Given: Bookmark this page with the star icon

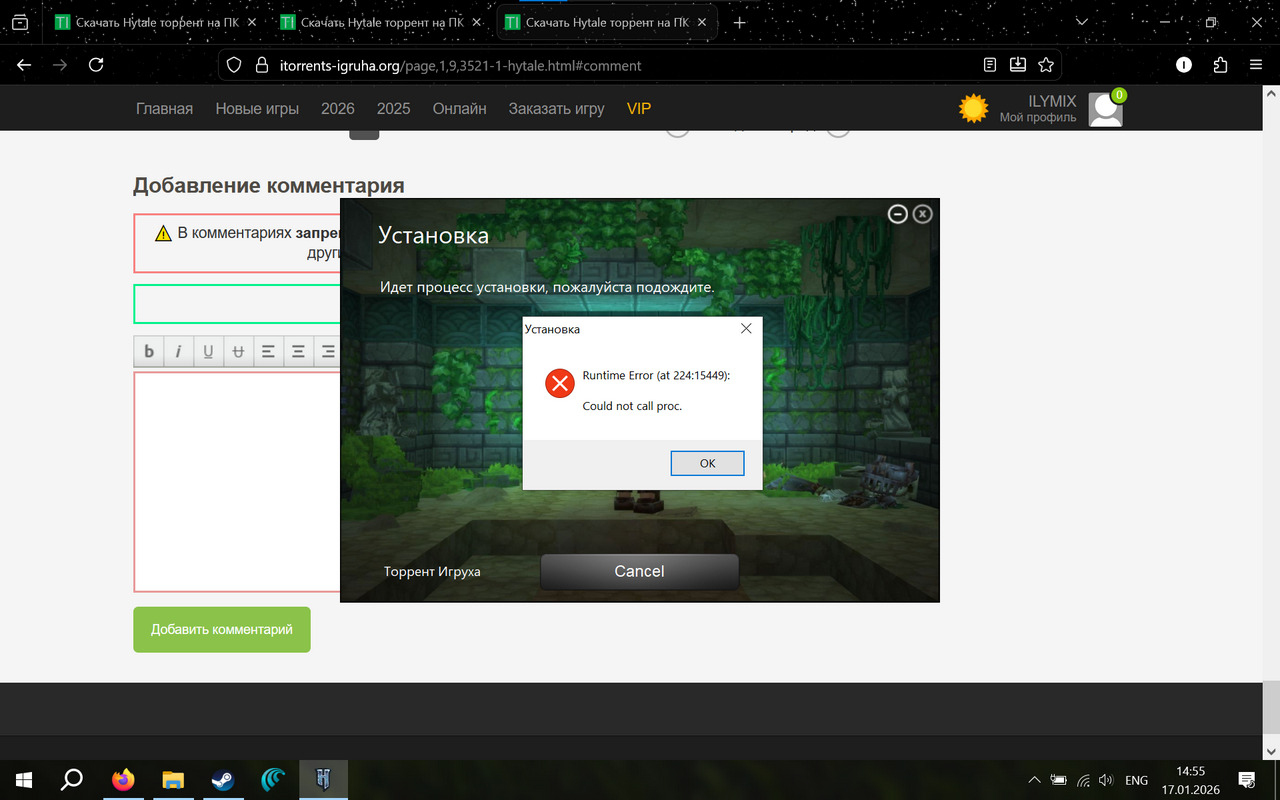Looking at the screenshot, I should pos(1046,65).
